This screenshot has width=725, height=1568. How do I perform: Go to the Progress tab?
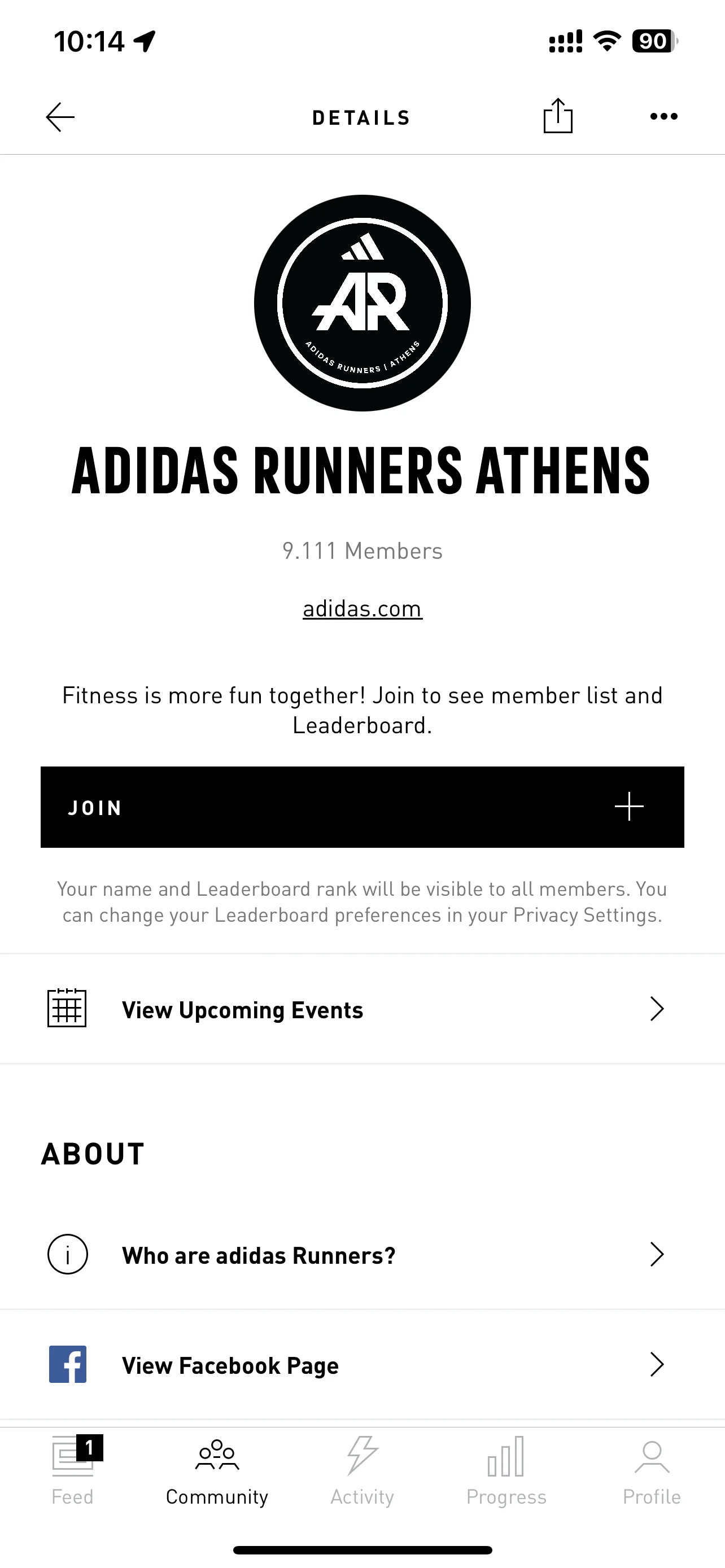[506, 1470]
